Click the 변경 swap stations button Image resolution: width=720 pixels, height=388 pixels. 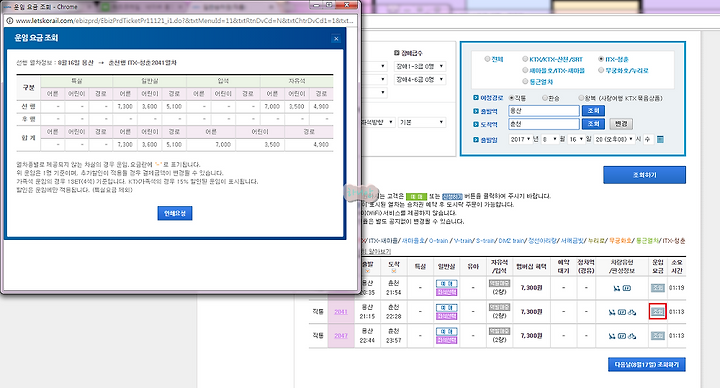click(x=621, y=124)
